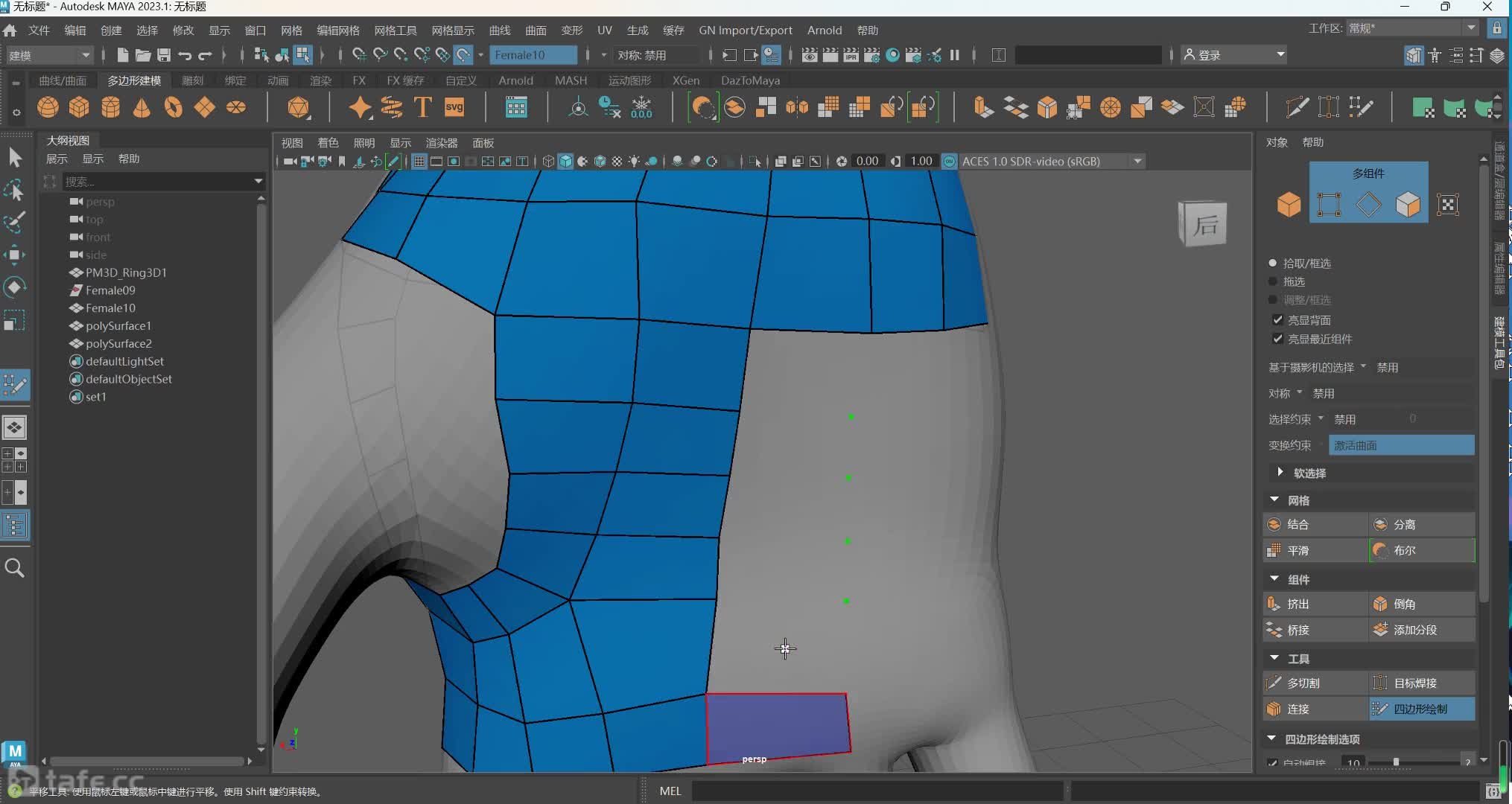Collapse the 组件 section
1512x804 pixels.
point(1274,579)
